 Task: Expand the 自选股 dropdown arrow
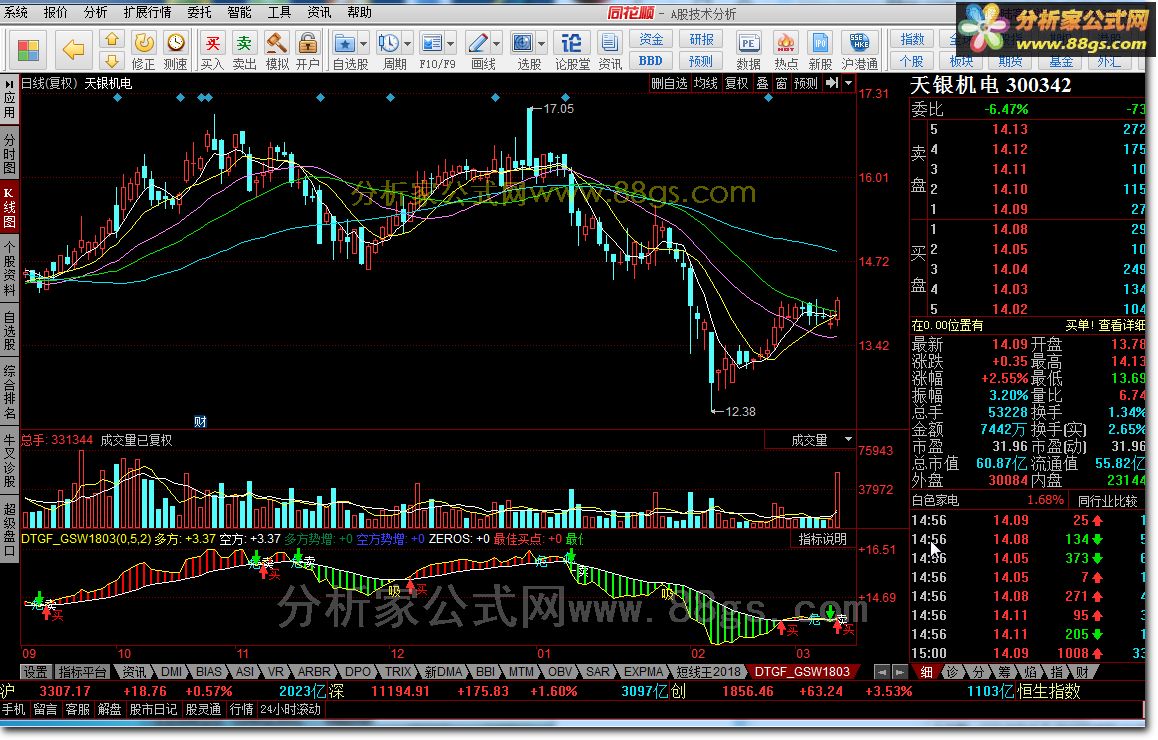coord(363,44)
